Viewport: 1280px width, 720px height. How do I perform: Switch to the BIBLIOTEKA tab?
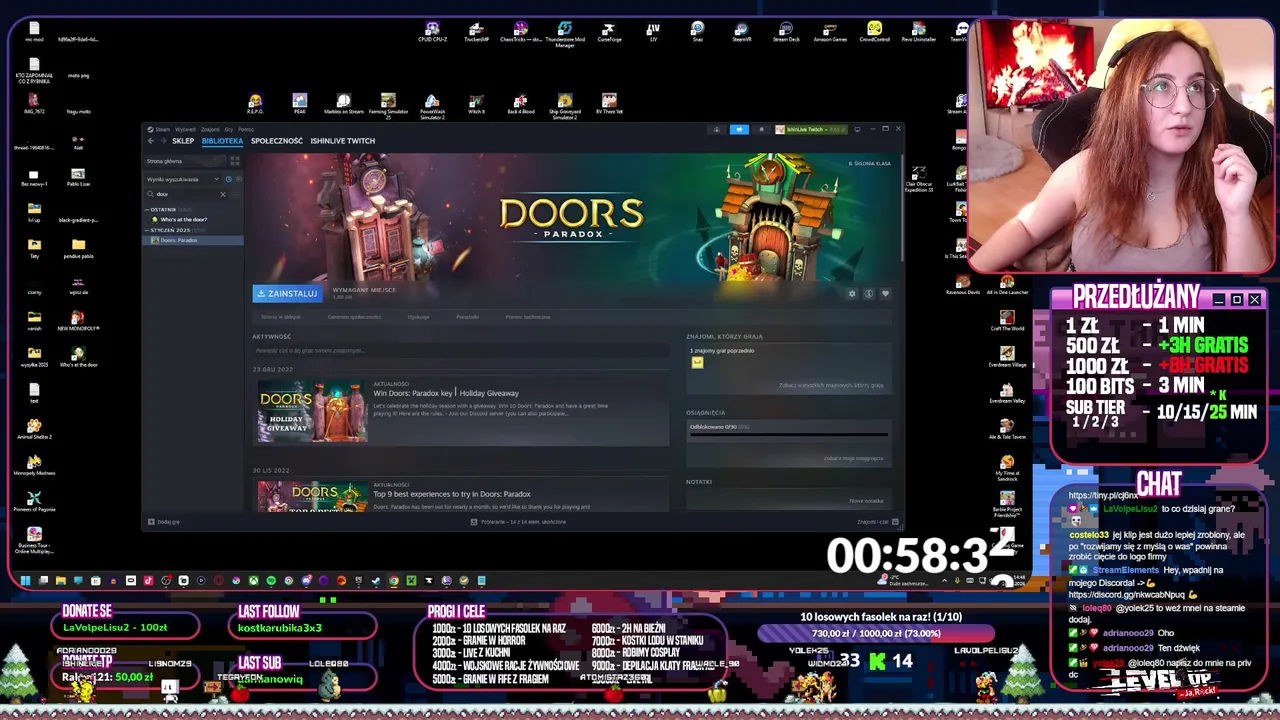(222, 141)
